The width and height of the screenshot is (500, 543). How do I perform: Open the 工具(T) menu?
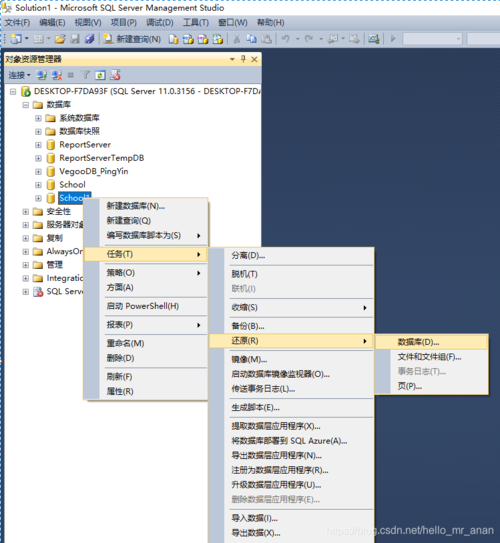[x=196, y=23]
